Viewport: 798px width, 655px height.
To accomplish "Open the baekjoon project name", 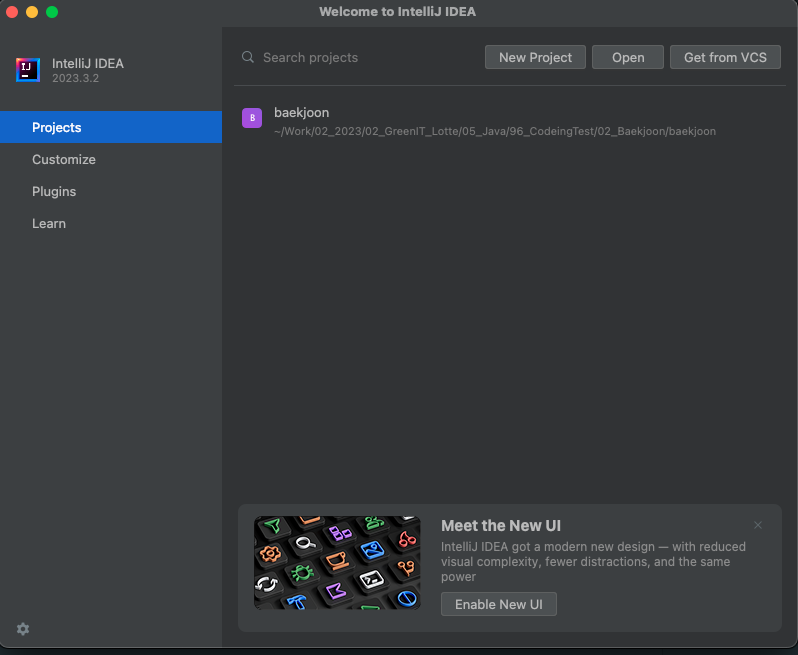I will tap(301, 112).
